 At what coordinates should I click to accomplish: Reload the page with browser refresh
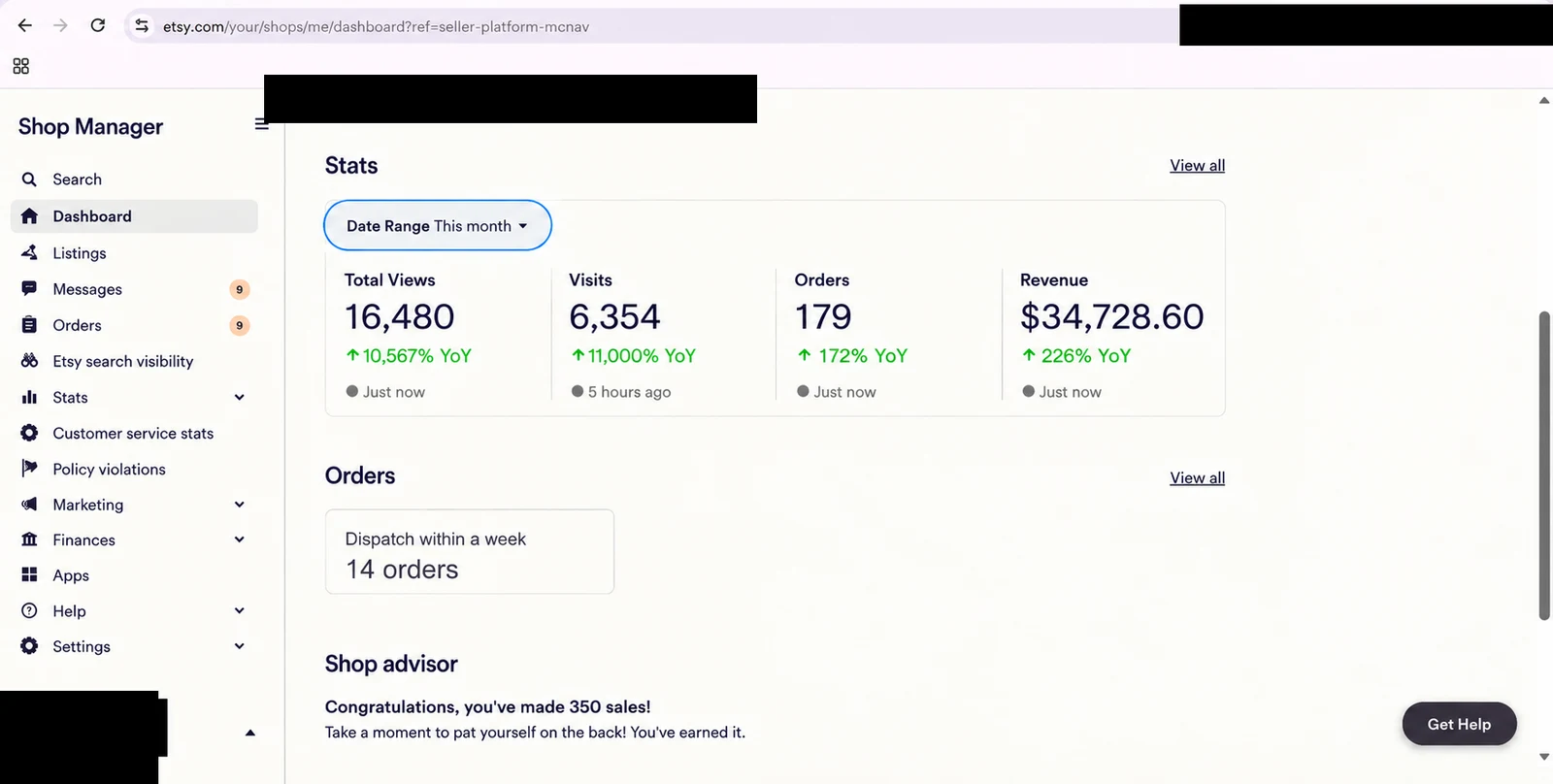(98, 26)
